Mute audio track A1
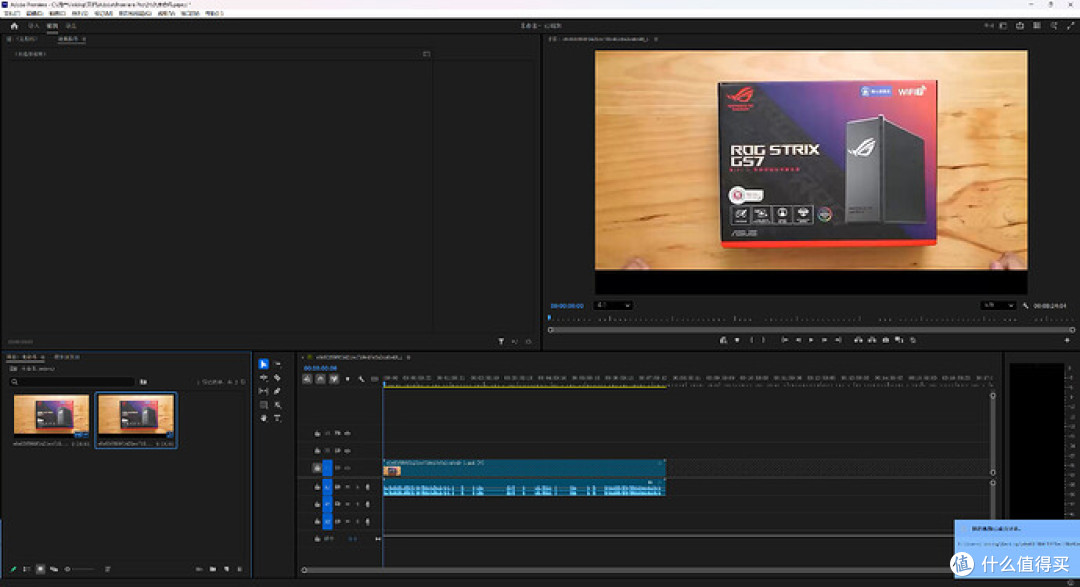This screenshot has width=1080, height=587. click(348, 487)
